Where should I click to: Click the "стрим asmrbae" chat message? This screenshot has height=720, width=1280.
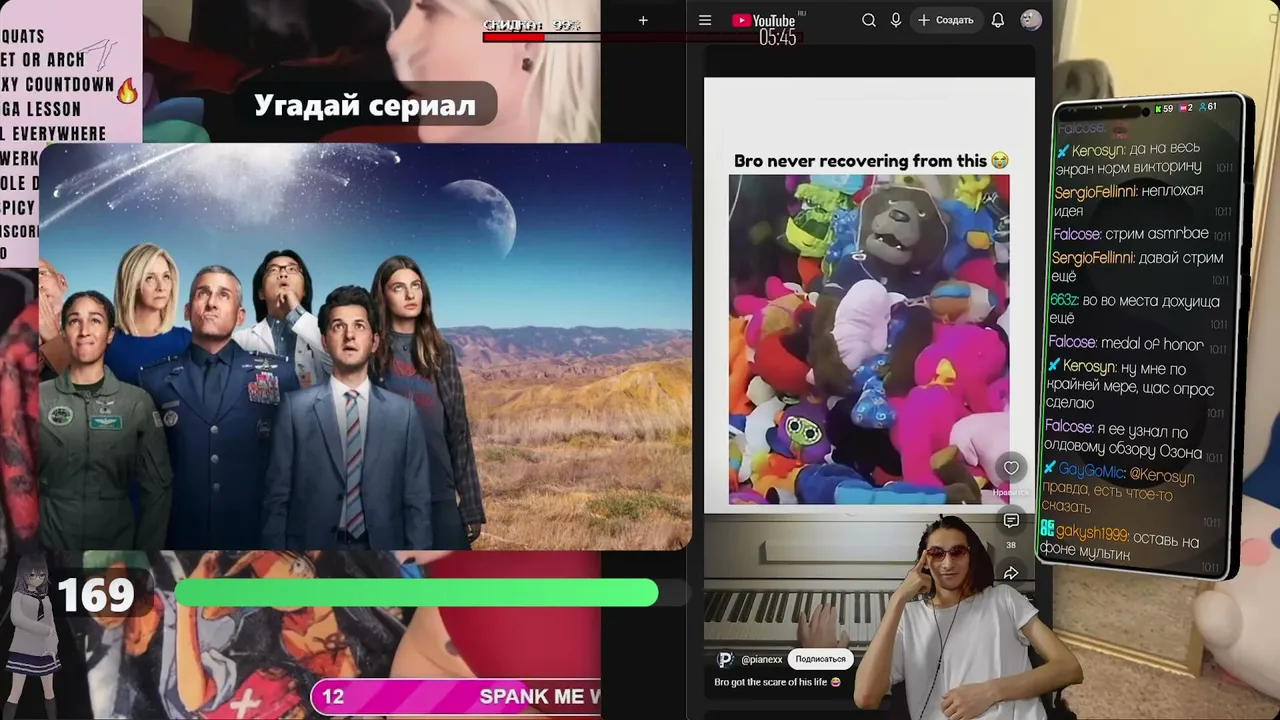click(1157, 234)
